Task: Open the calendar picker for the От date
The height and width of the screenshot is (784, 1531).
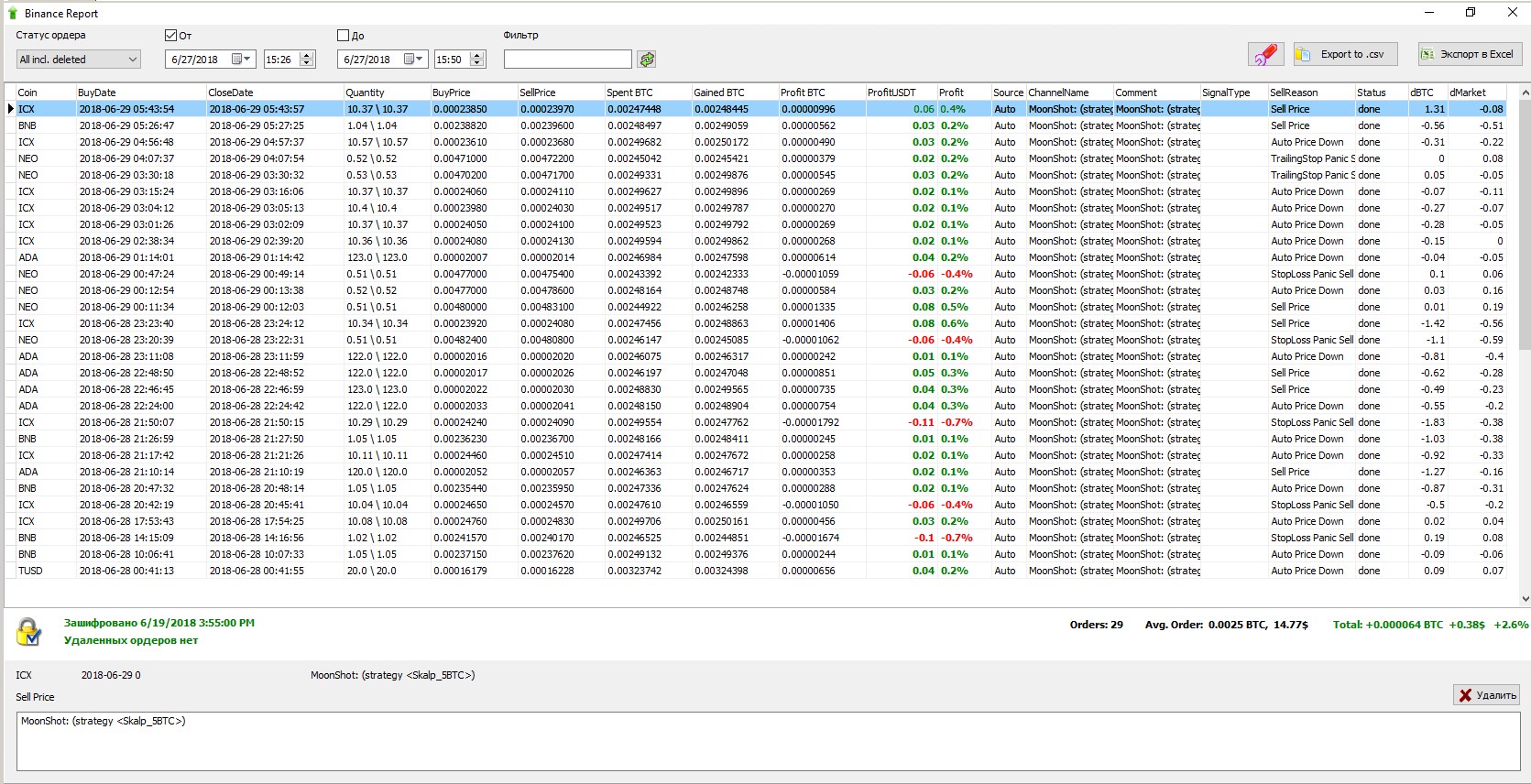Action: (241, 60)
